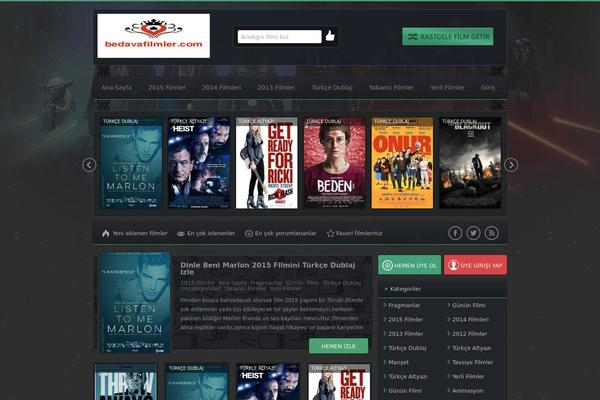Screen dimensions: 600x400
Task: Select Favori filmleriniz tab
Action: coord(355,233)
